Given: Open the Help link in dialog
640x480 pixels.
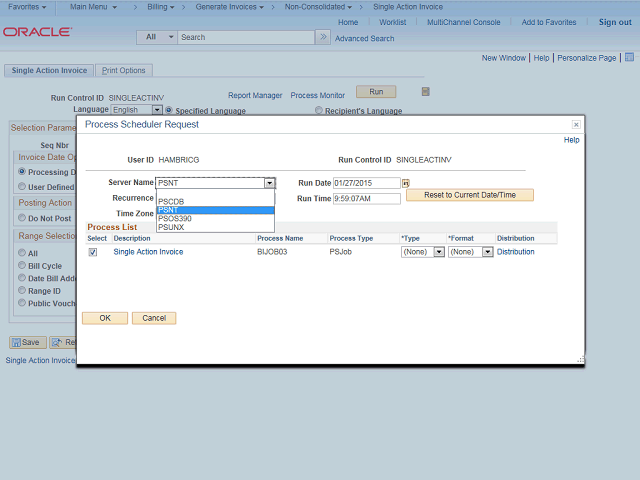Looking at the screenshot, I should coord(571,140).
